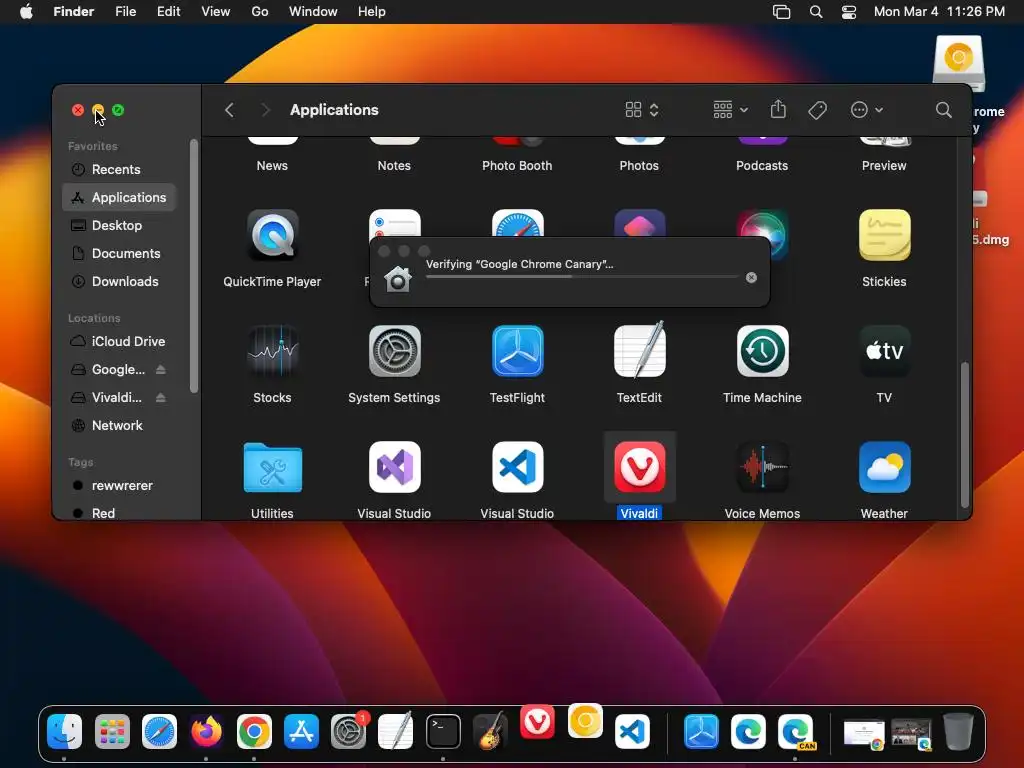The height and width of the screenshot is (768, 1024).
Task: Open the View menu
Action: point(216,12)
